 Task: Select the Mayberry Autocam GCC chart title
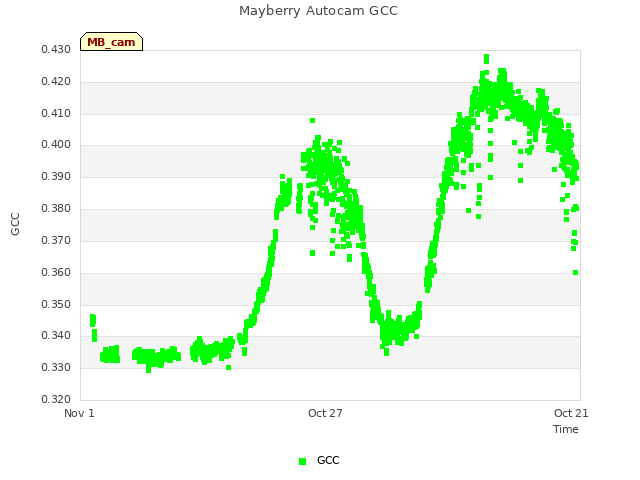pyautogui.click(x=318, y=11)
